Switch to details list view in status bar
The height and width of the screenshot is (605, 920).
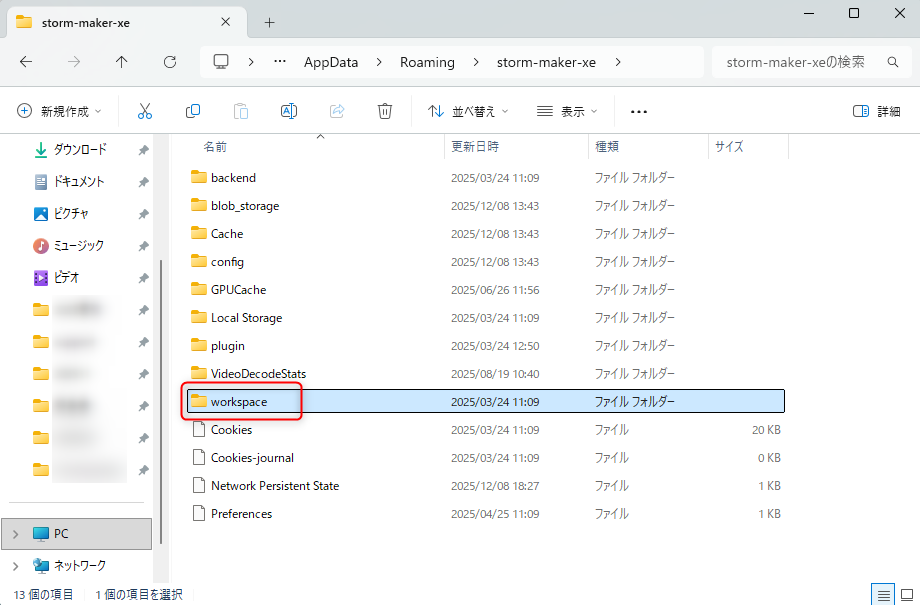click(x=883, y=595)
